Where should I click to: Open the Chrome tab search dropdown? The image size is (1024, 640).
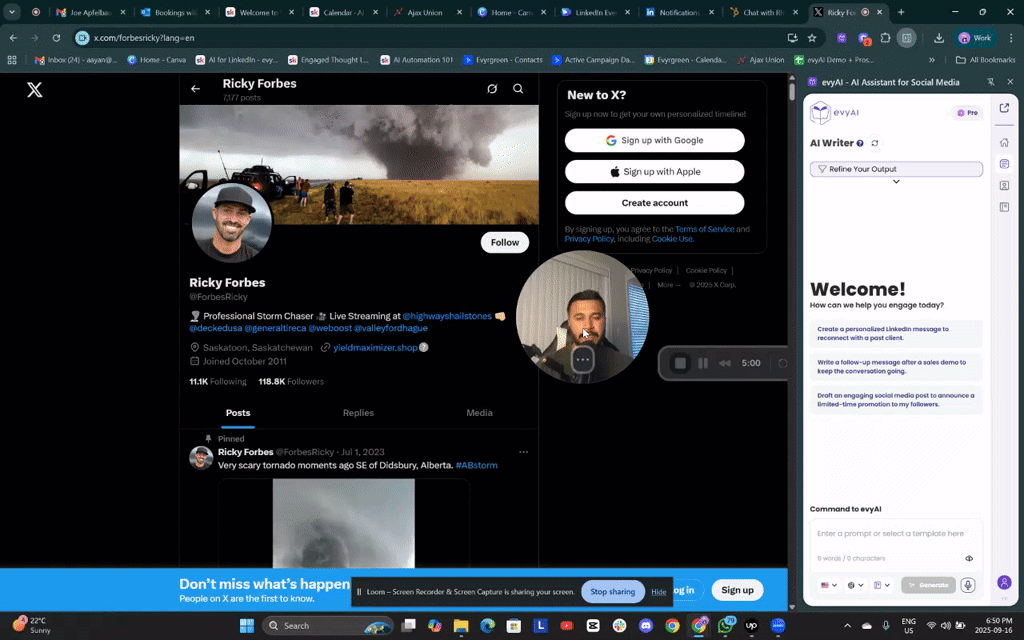(12, 12)
